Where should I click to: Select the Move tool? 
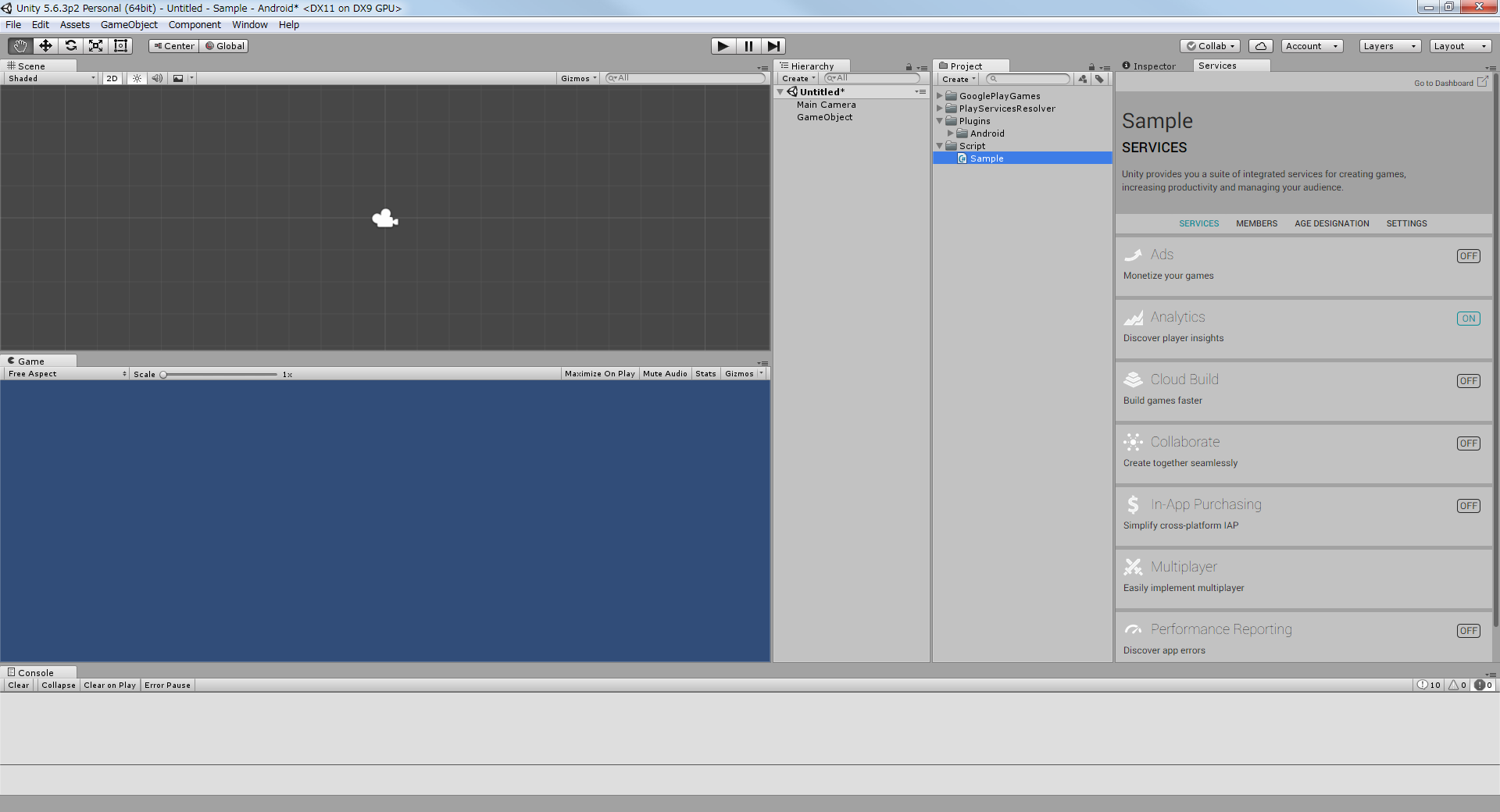45,46
